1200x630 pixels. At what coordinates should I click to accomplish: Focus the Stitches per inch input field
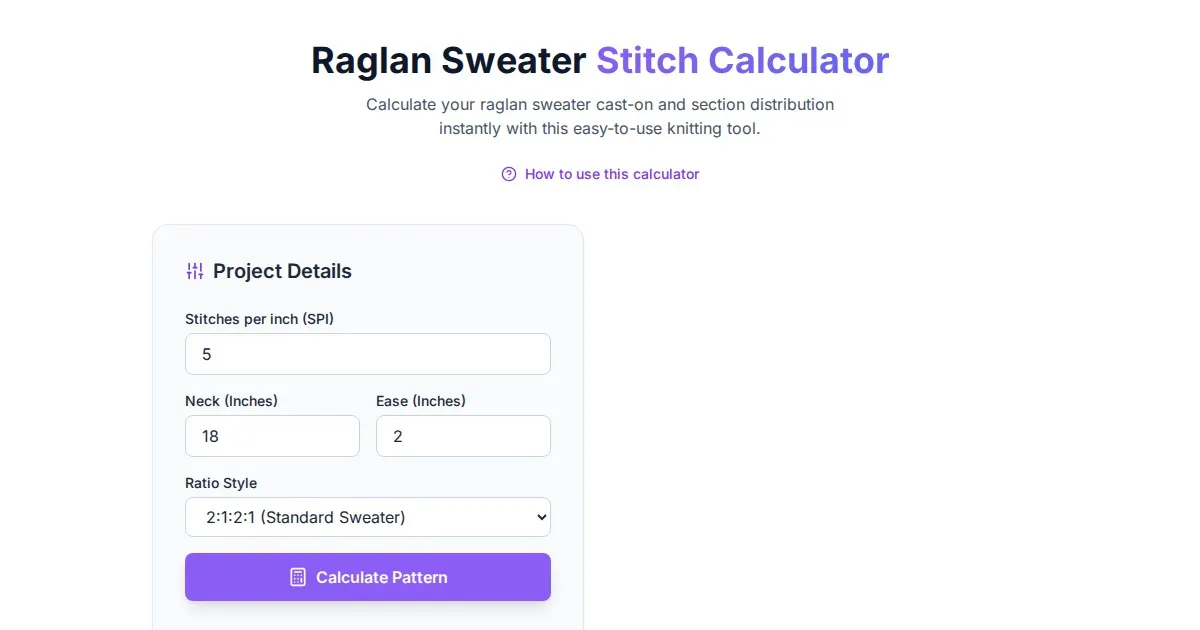pos(367,354)
